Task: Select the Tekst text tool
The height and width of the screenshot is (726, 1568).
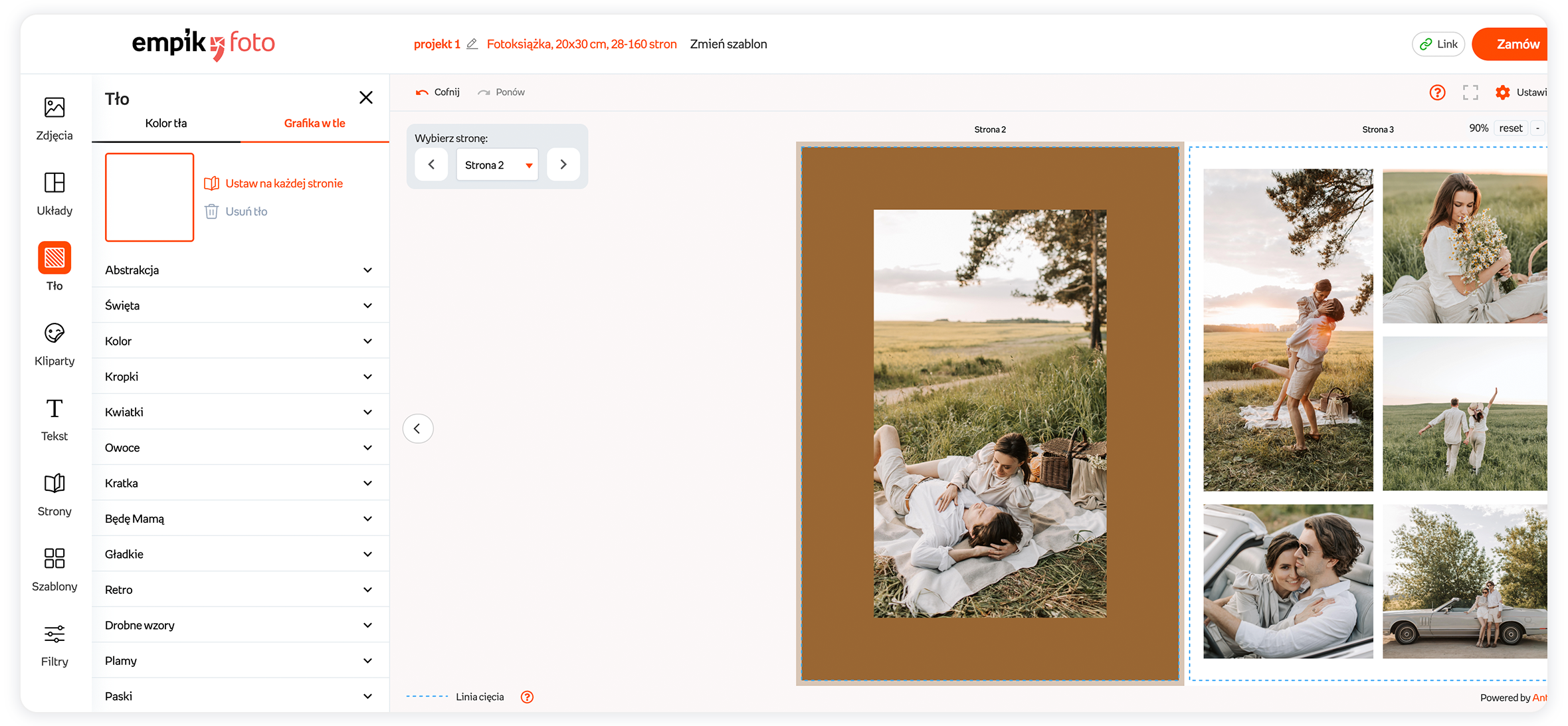Action: click(54, 418)
